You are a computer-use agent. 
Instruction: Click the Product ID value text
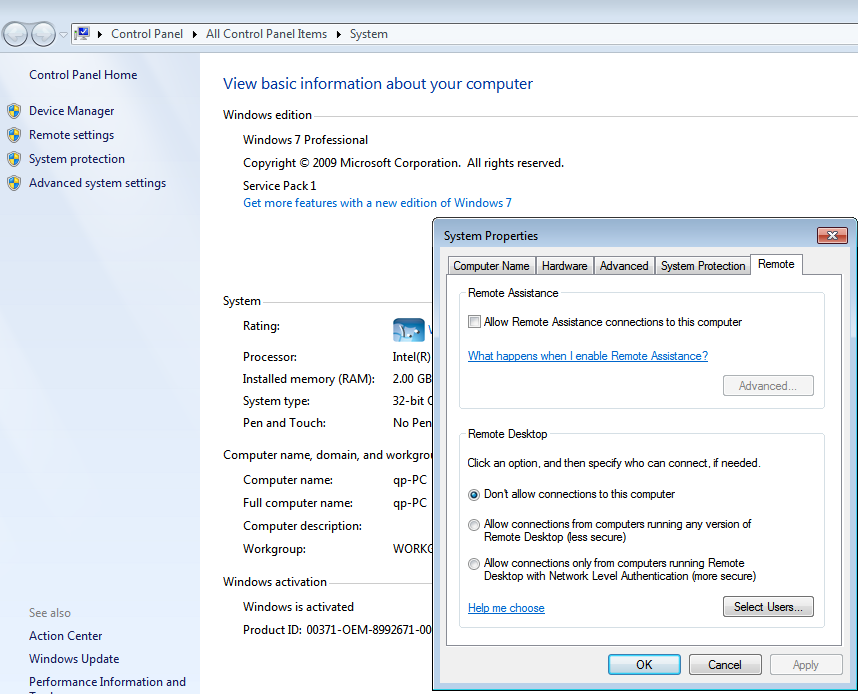pos(369,629)
